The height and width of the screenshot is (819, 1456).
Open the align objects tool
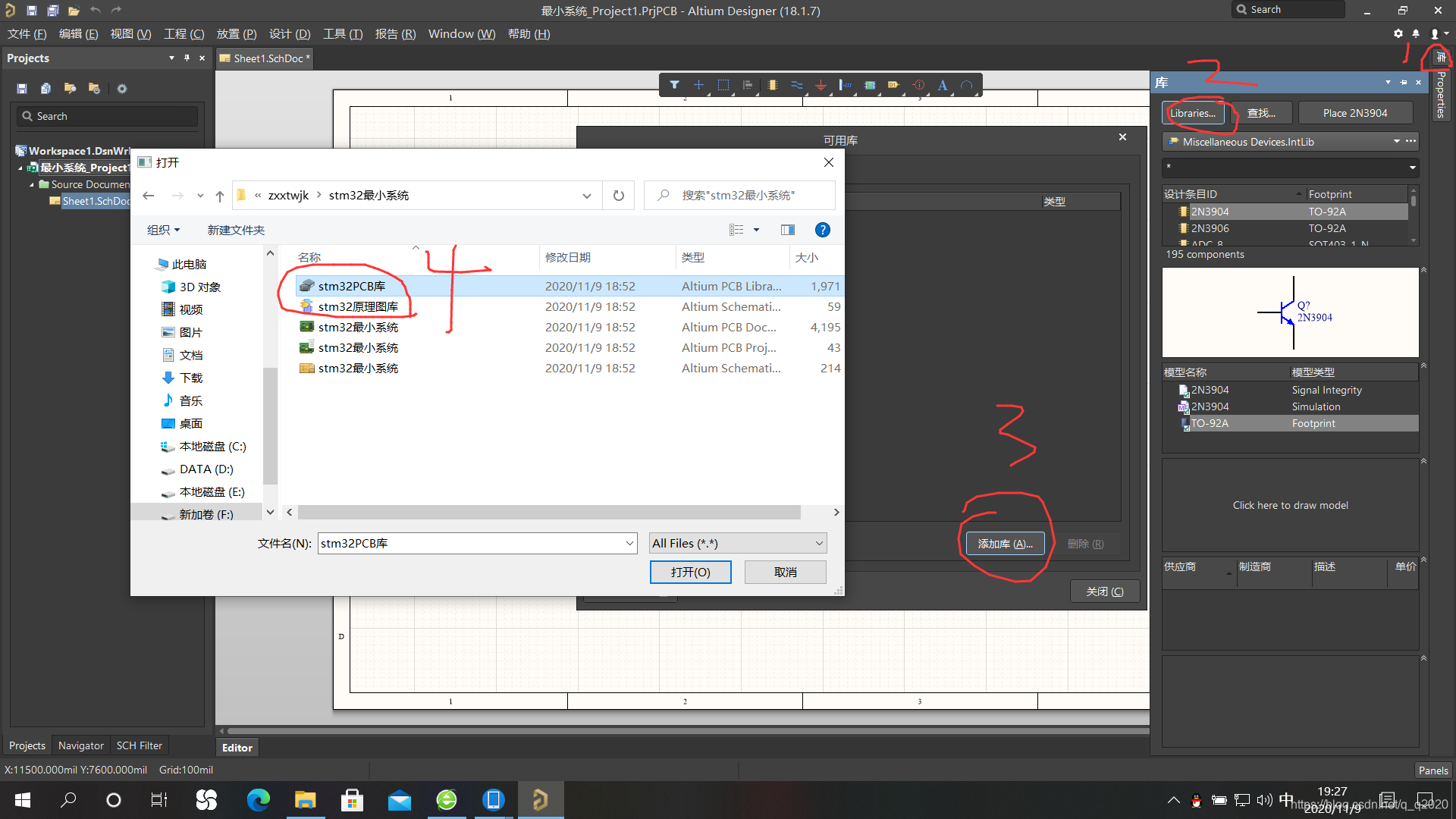[x=748, y=85]
